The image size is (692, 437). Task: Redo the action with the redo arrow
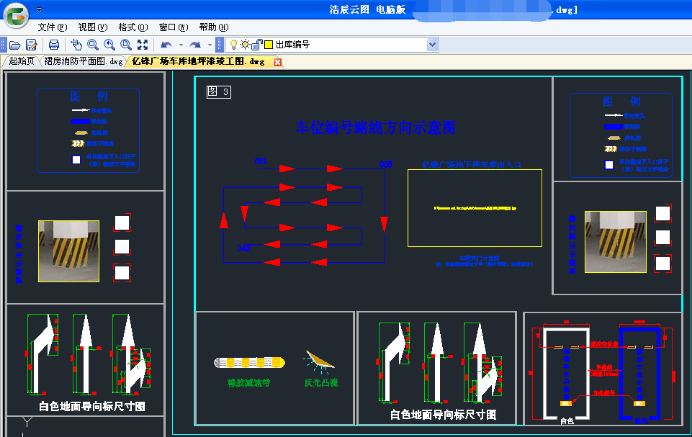pos(195,45)
